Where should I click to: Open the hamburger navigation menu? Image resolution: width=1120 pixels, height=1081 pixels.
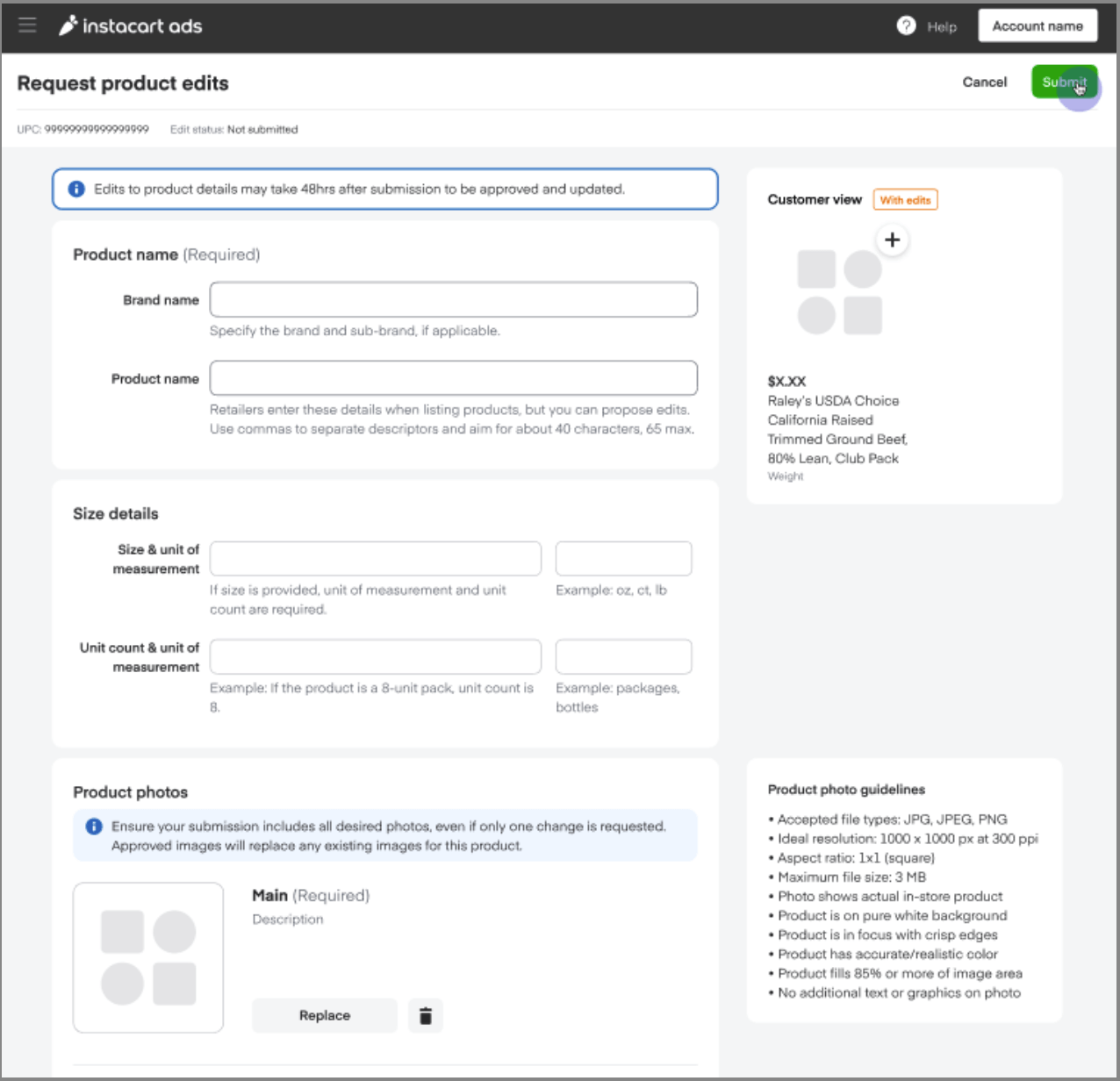27,25
